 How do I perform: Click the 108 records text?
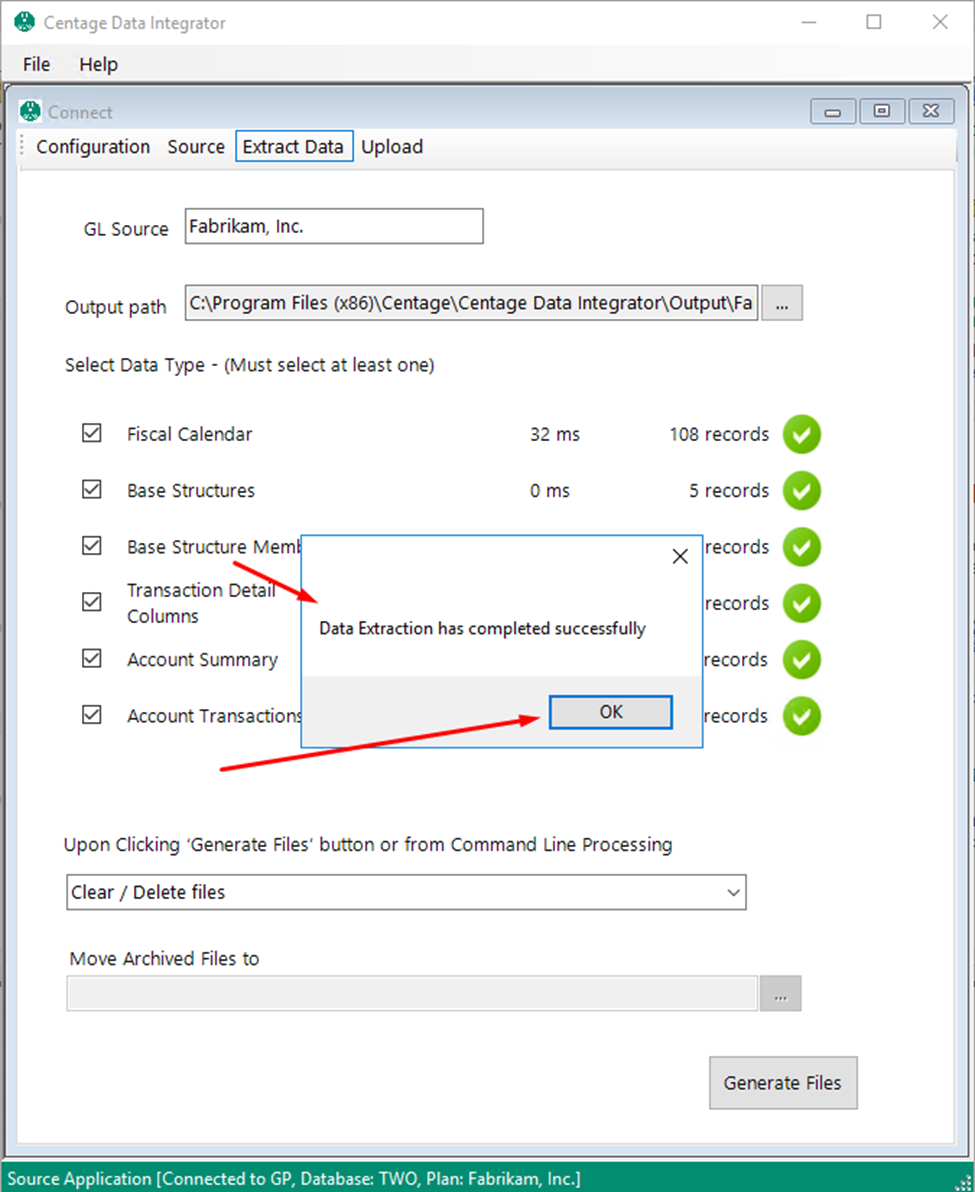(719, 434)
